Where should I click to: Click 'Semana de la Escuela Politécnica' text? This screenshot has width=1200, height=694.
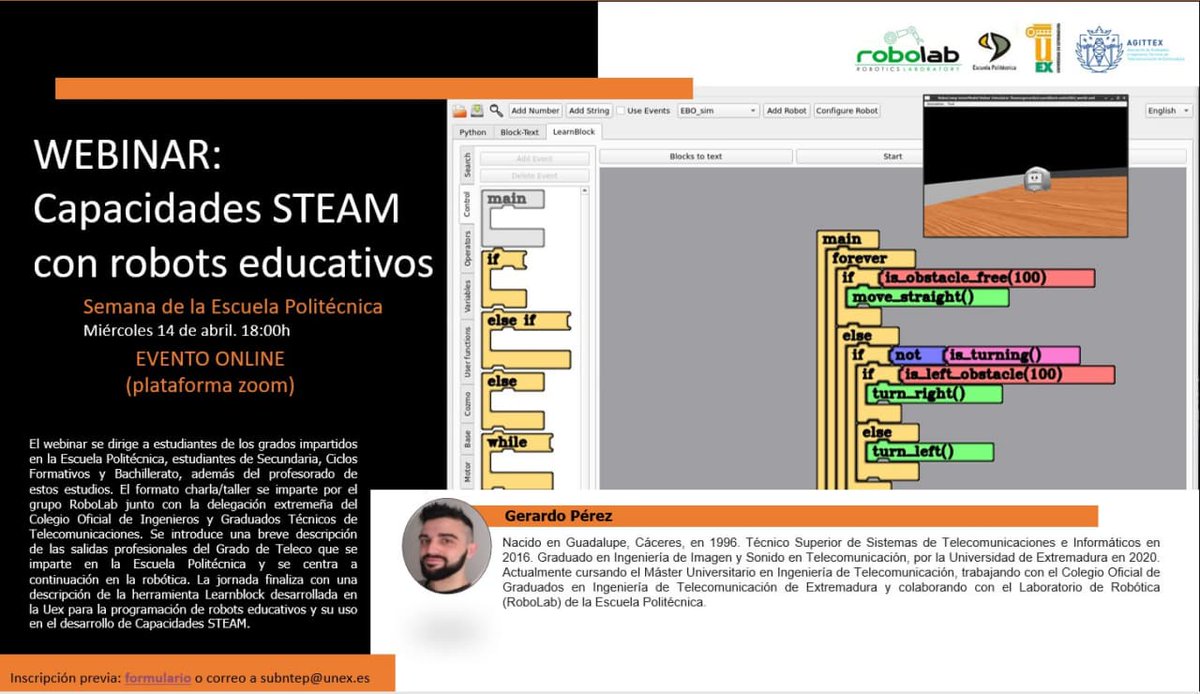click(232, 306)
